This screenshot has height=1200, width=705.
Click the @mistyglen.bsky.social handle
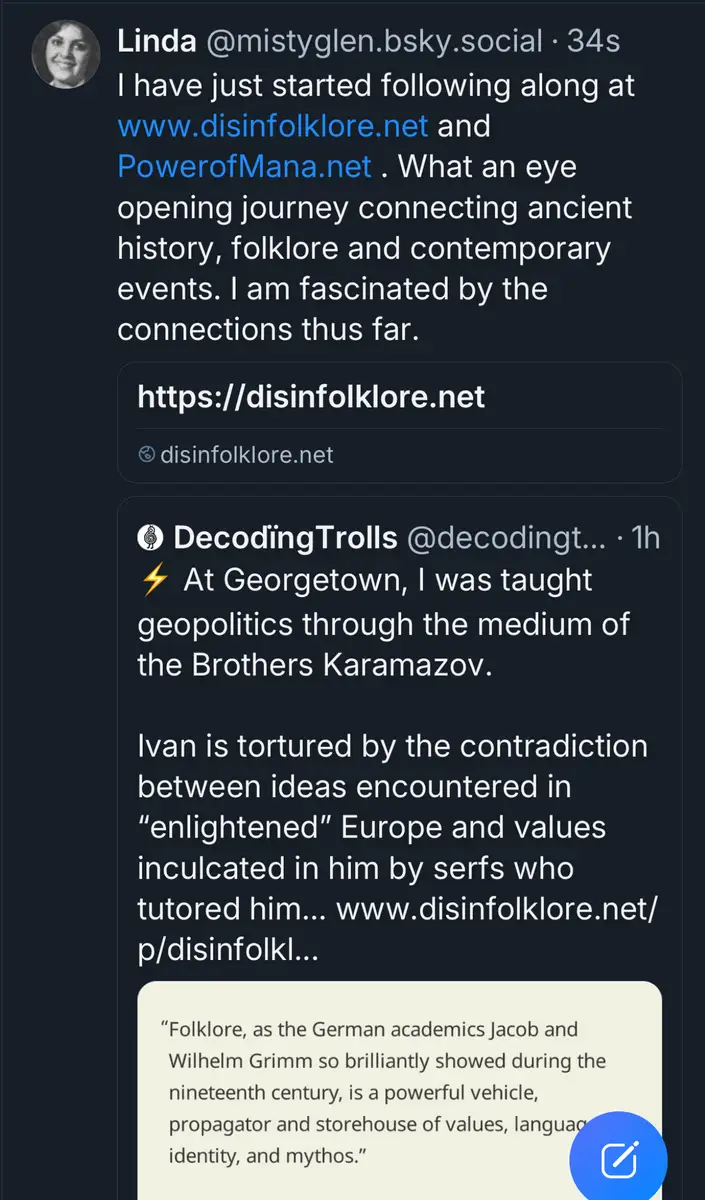tap(377, 42)
